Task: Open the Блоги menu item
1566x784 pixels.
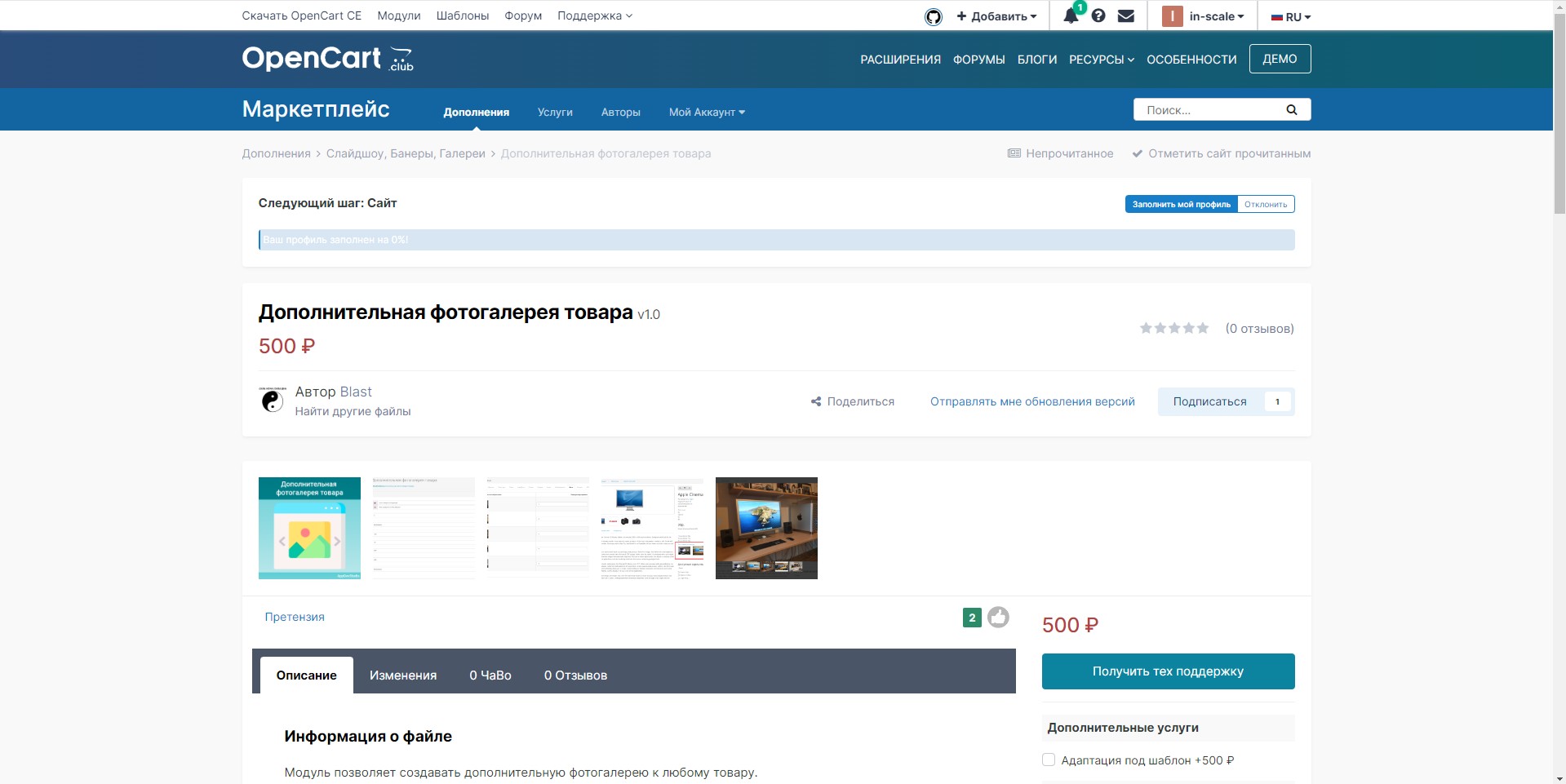Action: [x=1036, y=60]
